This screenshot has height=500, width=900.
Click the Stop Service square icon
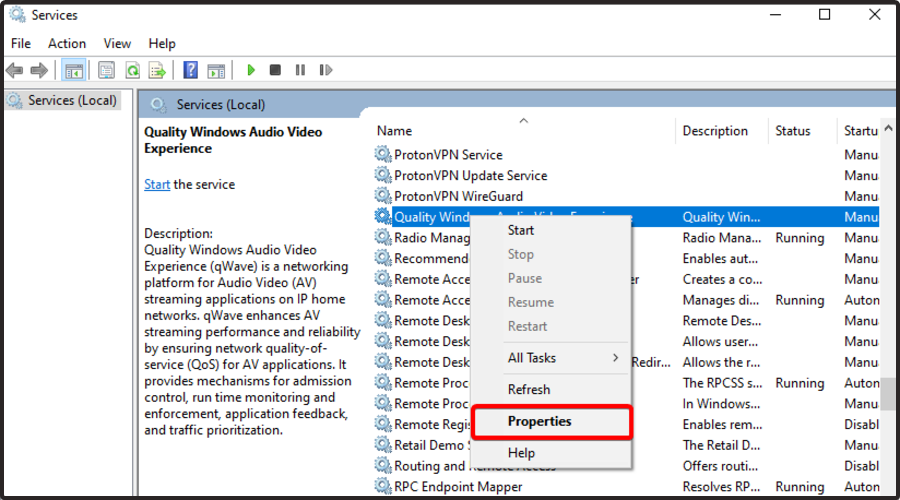coord(276,70)
